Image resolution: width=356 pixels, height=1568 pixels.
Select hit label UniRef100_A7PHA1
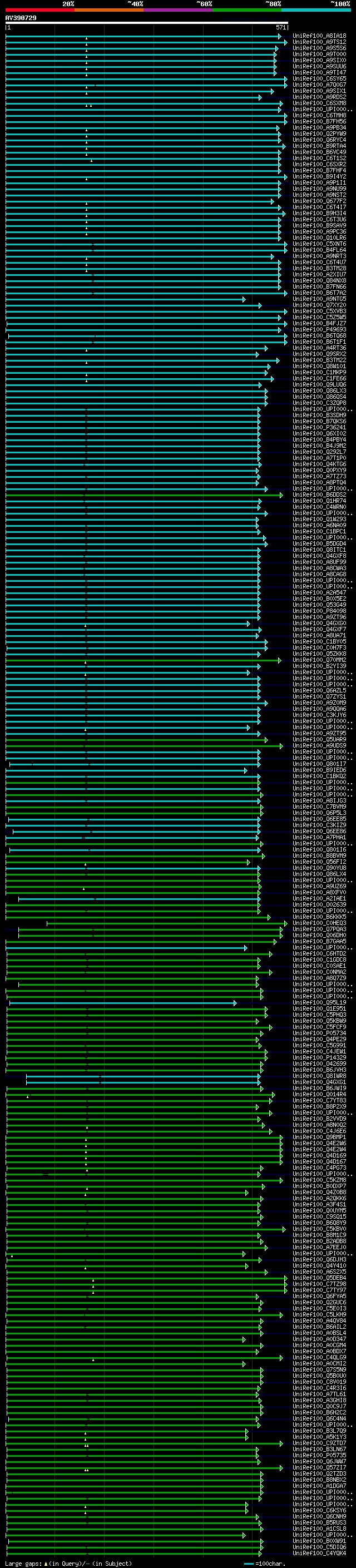(319, 838)
